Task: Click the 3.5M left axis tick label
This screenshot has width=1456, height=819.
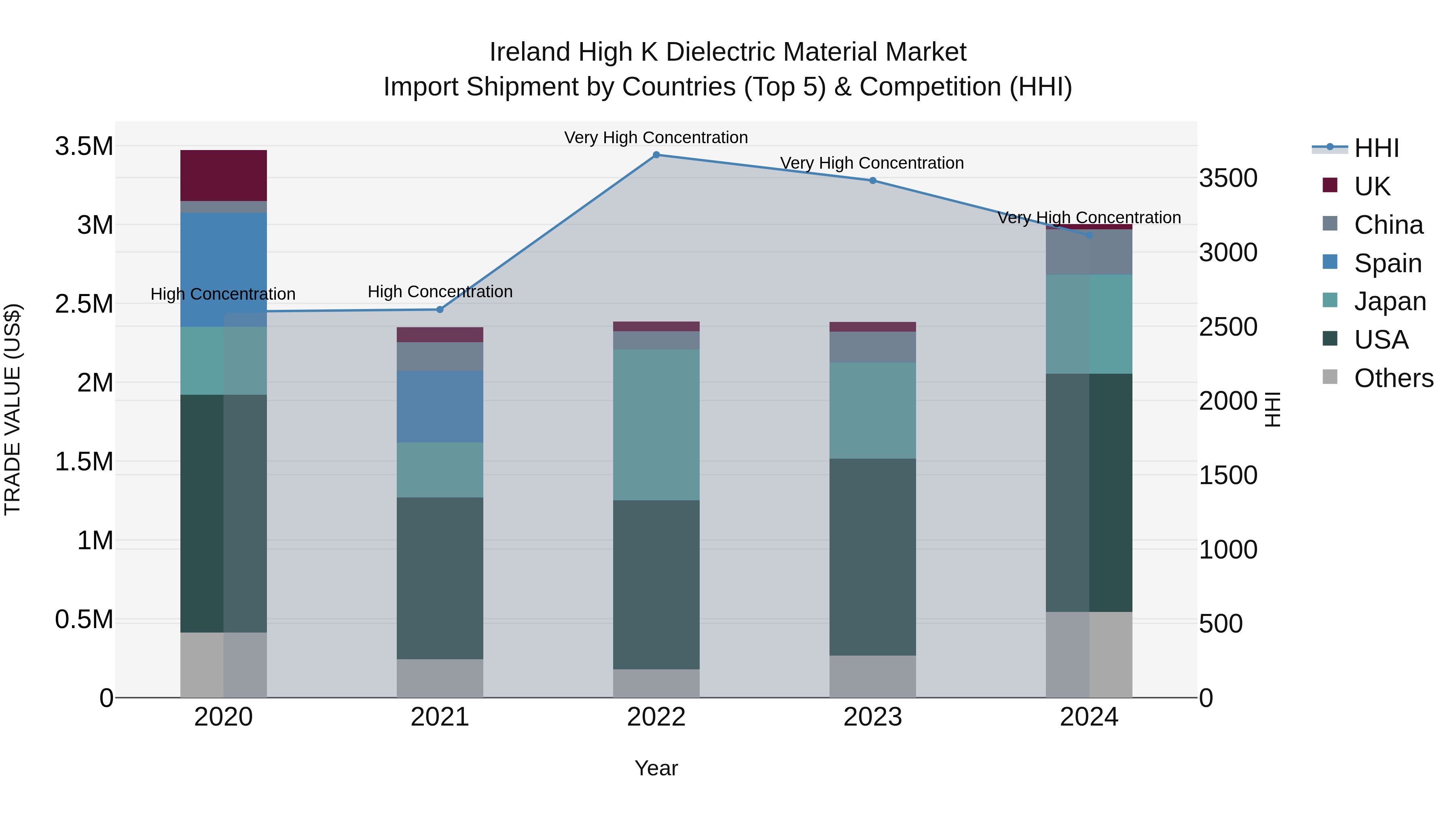Action: [x=84, y=146]
